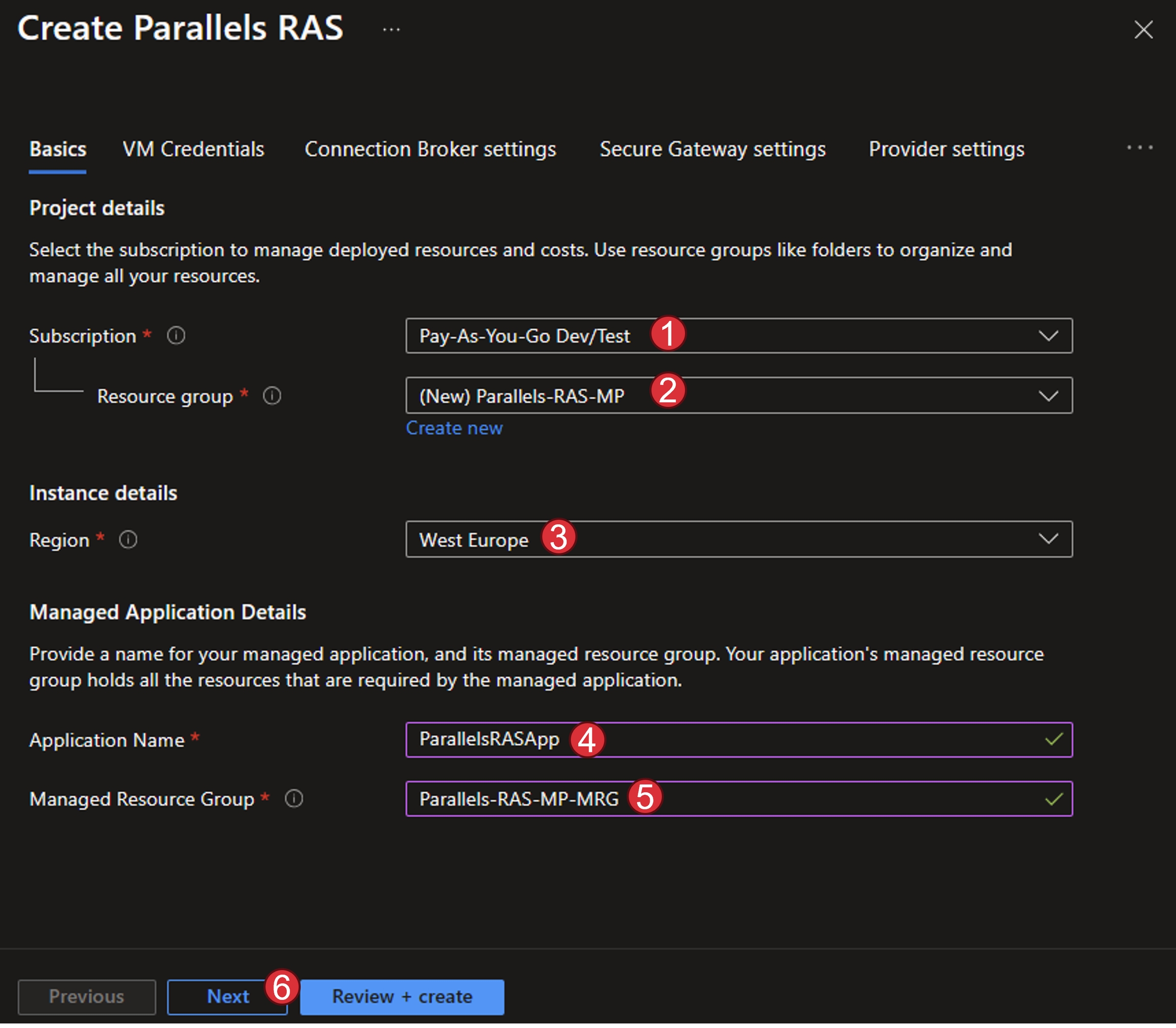Select the Basics tab
Viewport: 1176px width, 1028px height.
[58, 149]
